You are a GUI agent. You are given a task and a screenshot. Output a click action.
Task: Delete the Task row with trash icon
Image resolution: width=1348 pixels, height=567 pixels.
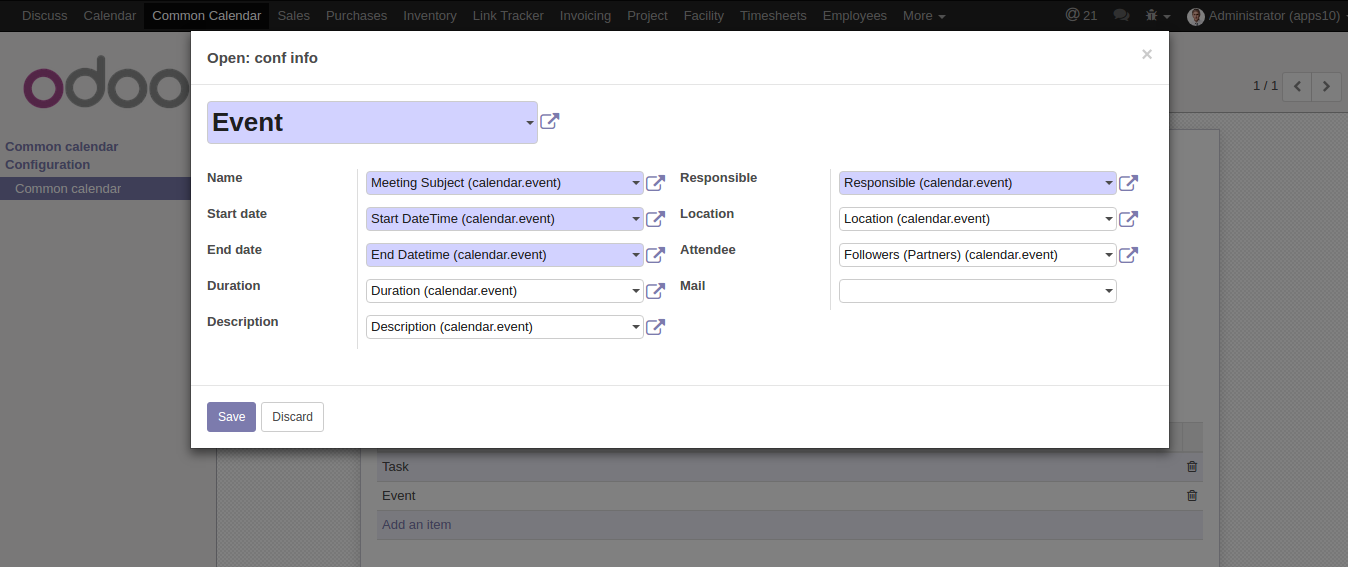pos(1191,466)
